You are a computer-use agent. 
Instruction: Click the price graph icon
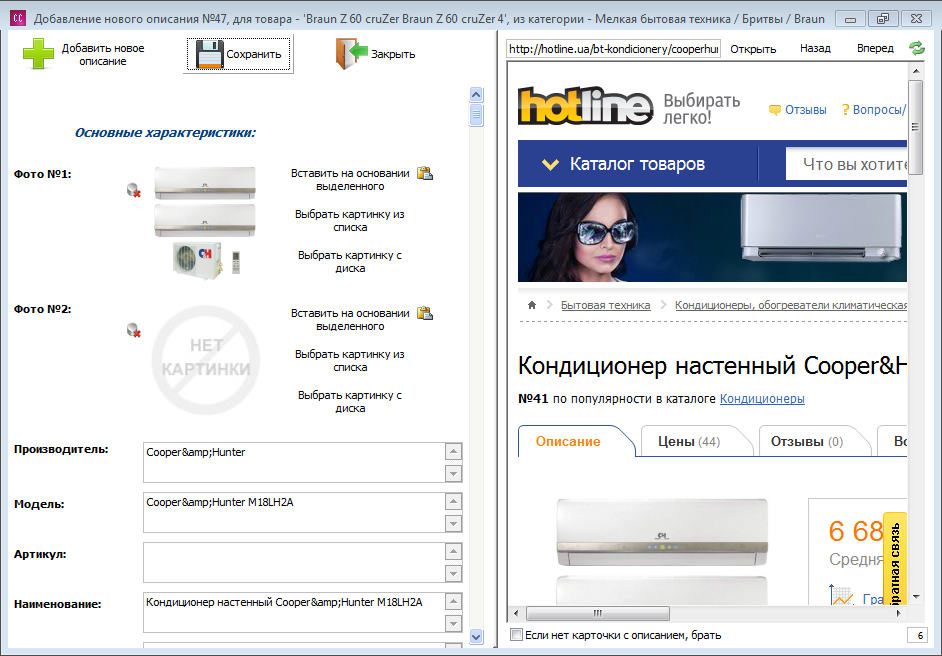(842, 595)
